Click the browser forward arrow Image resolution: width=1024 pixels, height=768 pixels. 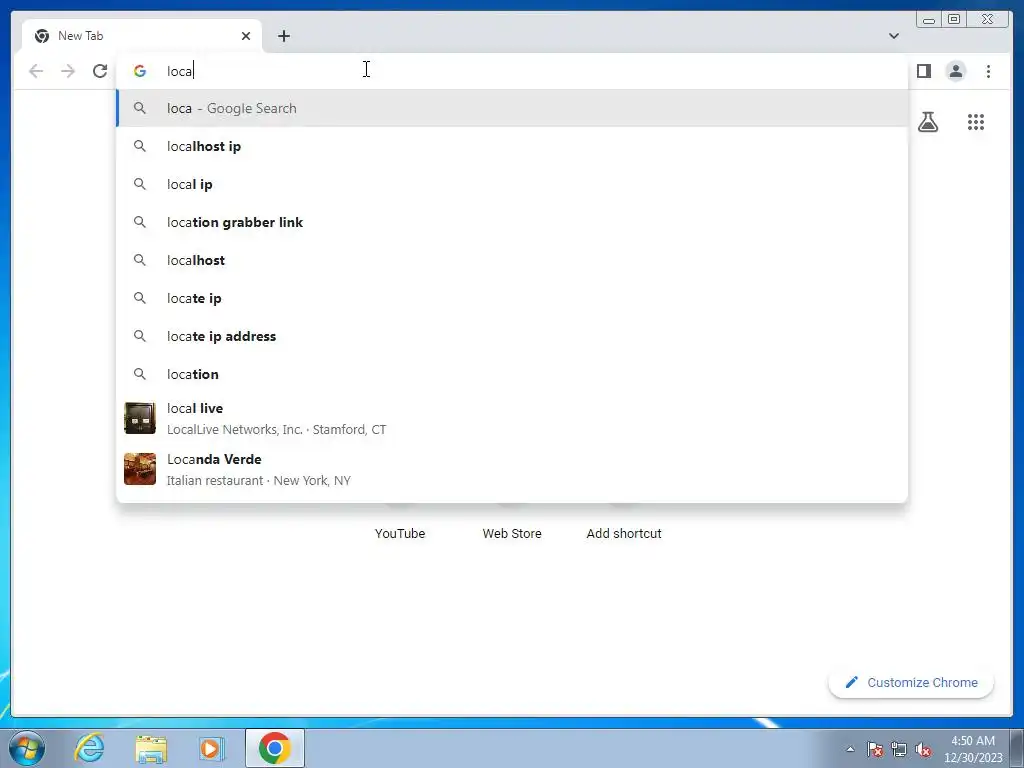(x=68, y=71)
